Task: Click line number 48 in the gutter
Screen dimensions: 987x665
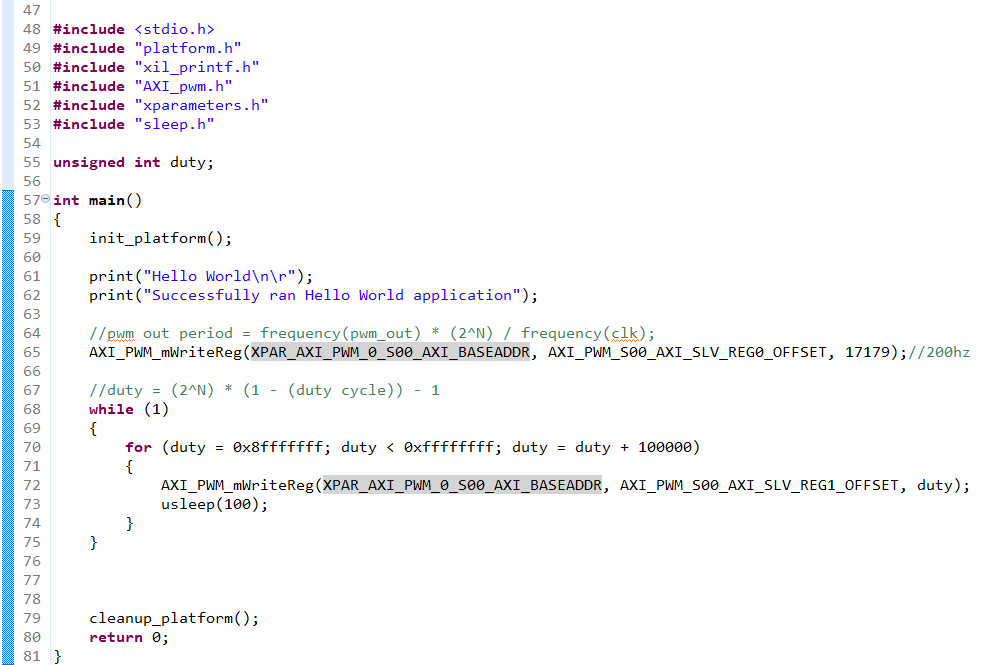Action: pos(31,29)
